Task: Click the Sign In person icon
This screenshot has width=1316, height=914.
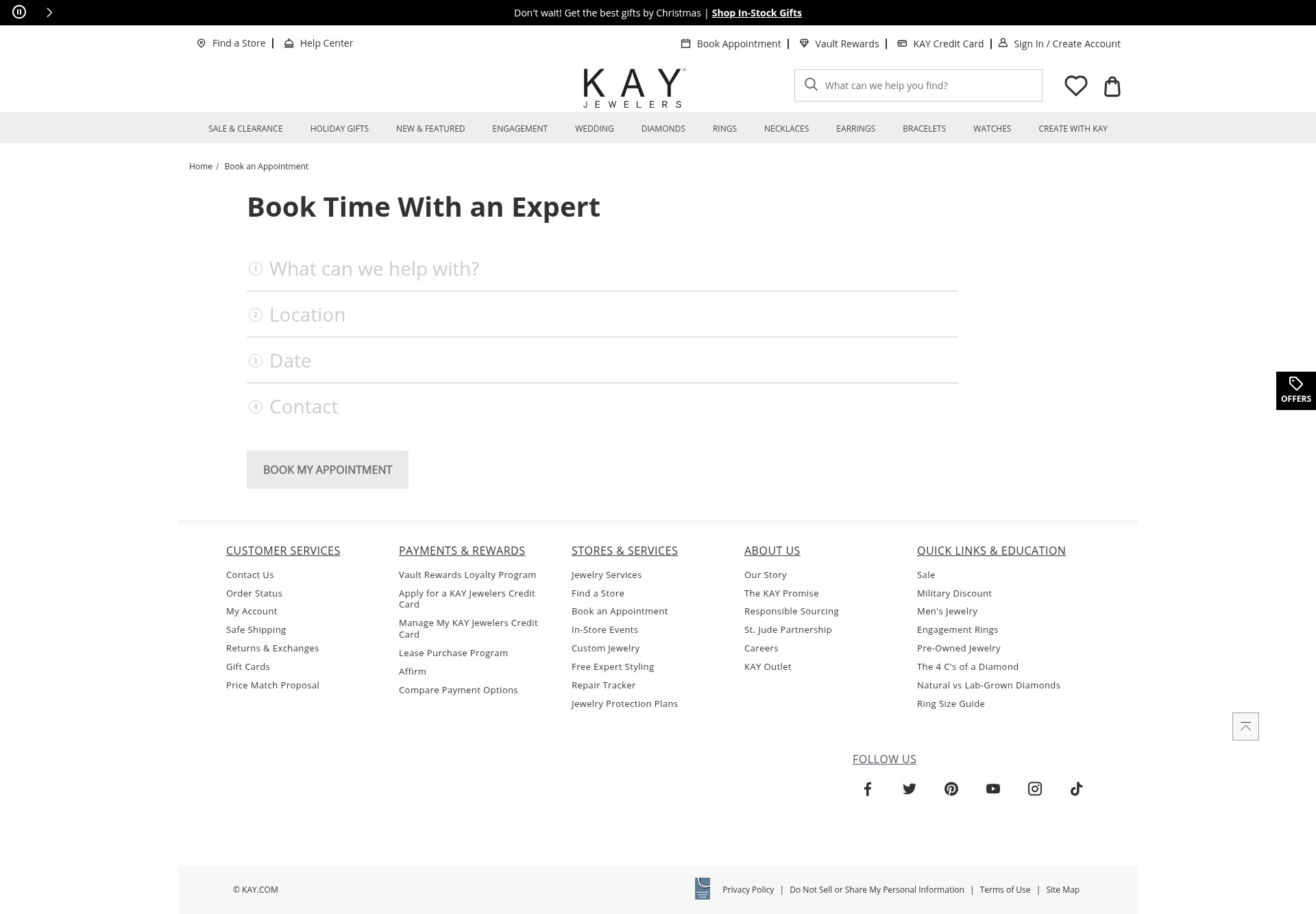Action: pos(1003,43)
